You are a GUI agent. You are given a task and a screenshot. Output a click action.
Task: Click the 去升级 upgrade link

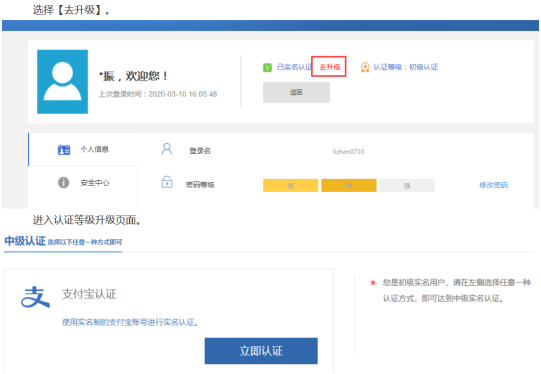coord(330,67)
